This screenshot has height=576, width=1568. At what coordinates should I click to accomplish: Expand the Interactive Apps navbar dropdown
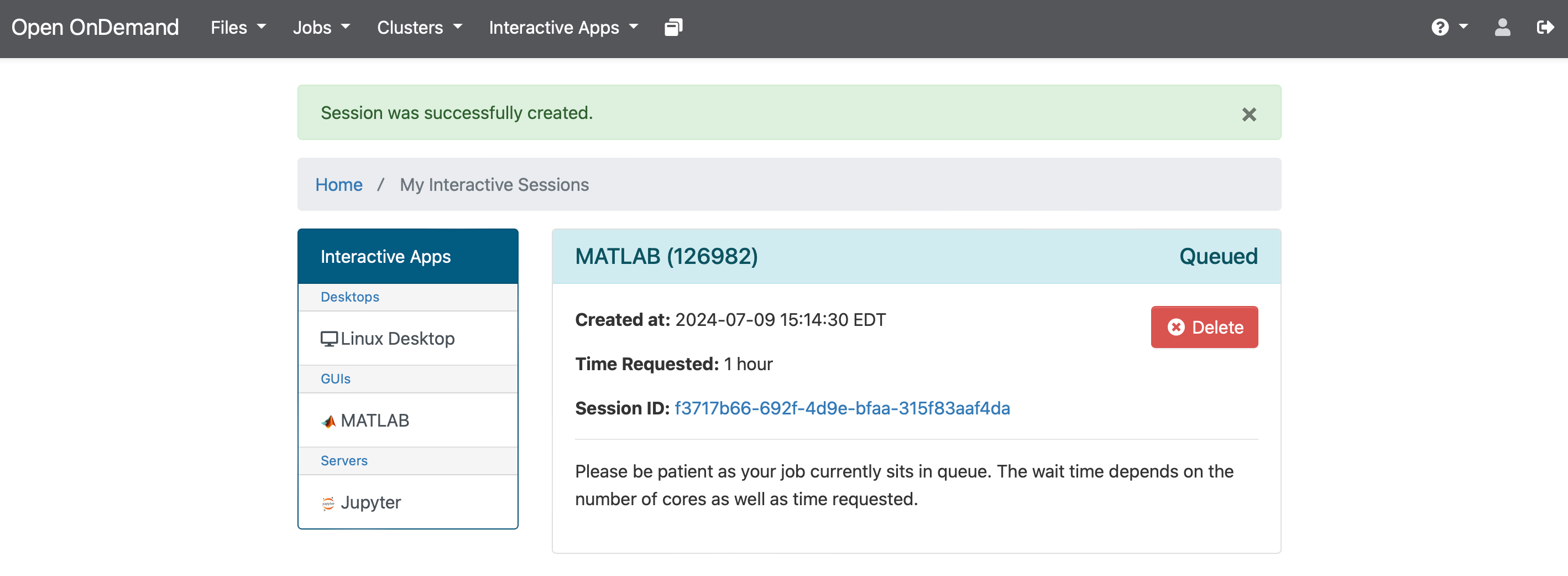(563, 28)
